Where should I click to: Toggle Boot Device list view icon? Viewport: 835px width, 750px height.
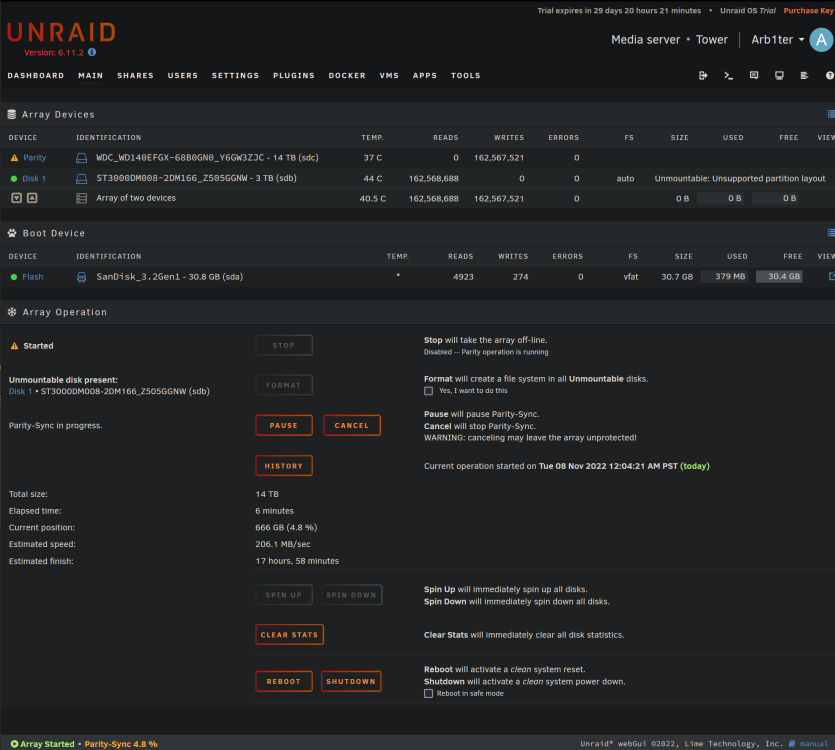(x=831, y=233)
